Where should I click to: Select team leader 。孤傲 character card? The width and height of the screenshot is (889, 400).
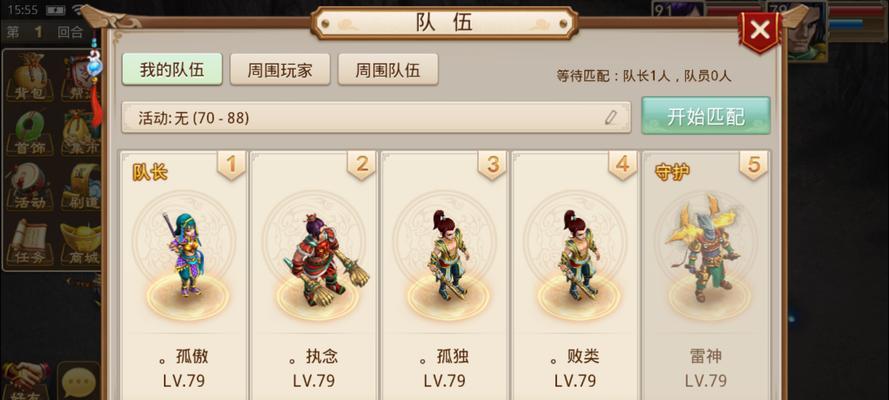click(x=184, y=275)
